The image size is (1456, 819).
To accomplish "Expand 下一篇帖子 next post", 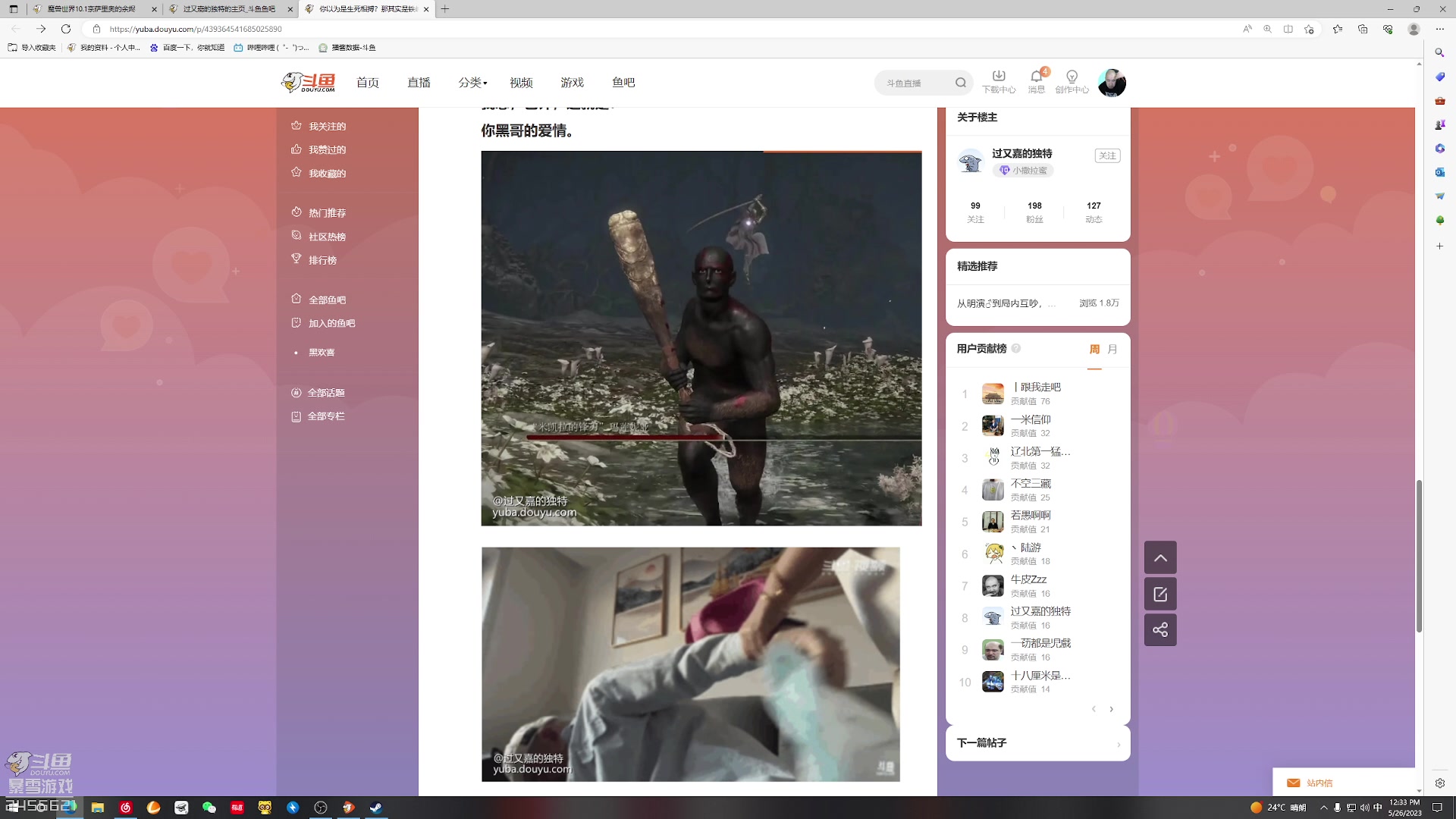I will pyautogui.click(x=1038, y=743).
